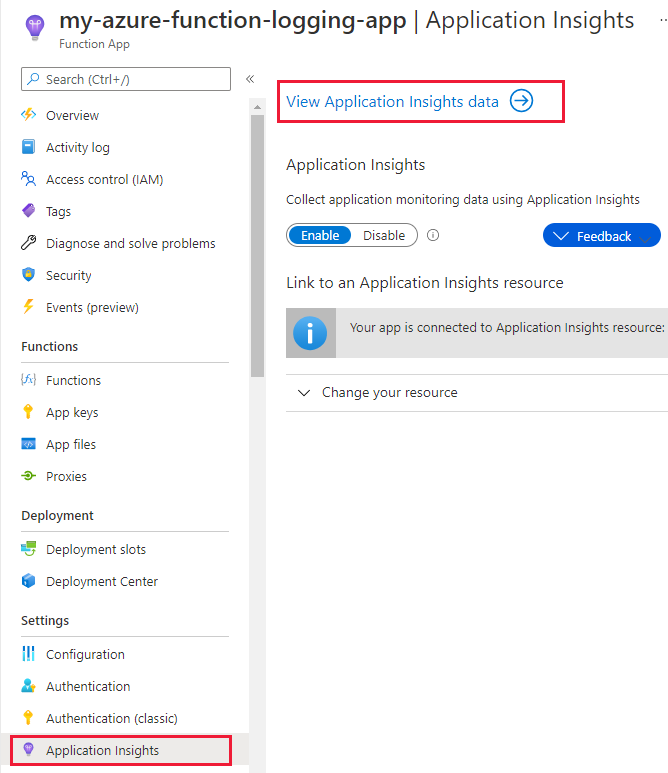Click the Events lightning bolt icon
This screenshot has width=668, height=773.
point(29,307)
